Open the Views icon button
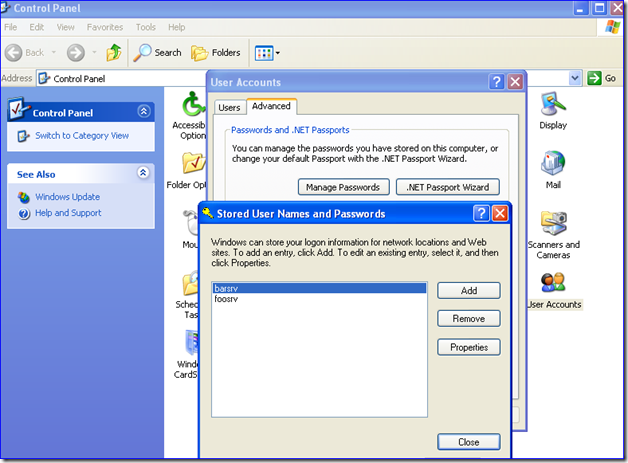 (264, 53)
